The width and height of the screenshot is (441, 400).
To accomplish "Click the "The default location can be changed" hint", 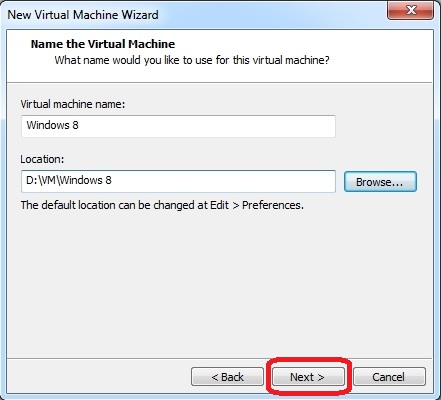I will click(162, 205).
